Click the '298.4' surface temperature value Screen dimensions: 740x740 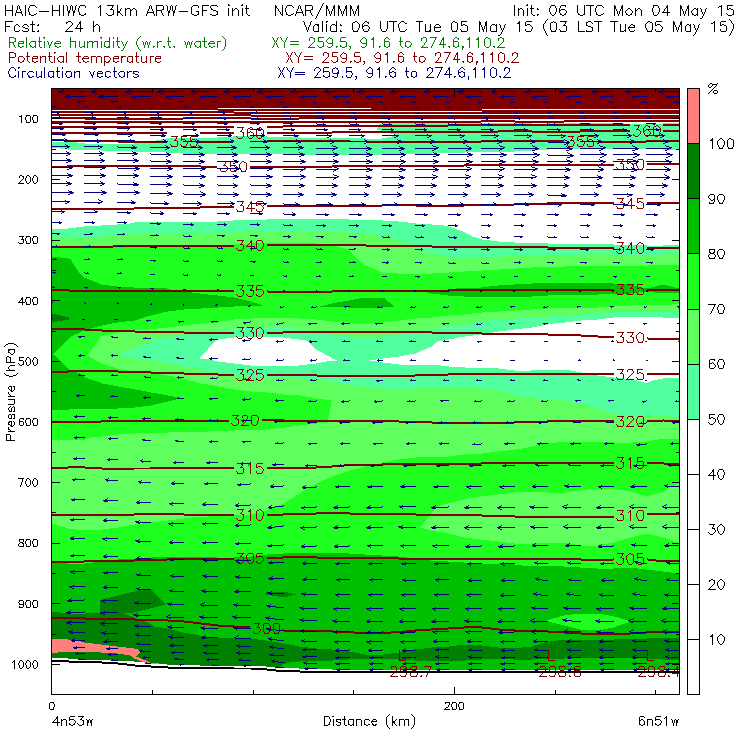(659, 672)
